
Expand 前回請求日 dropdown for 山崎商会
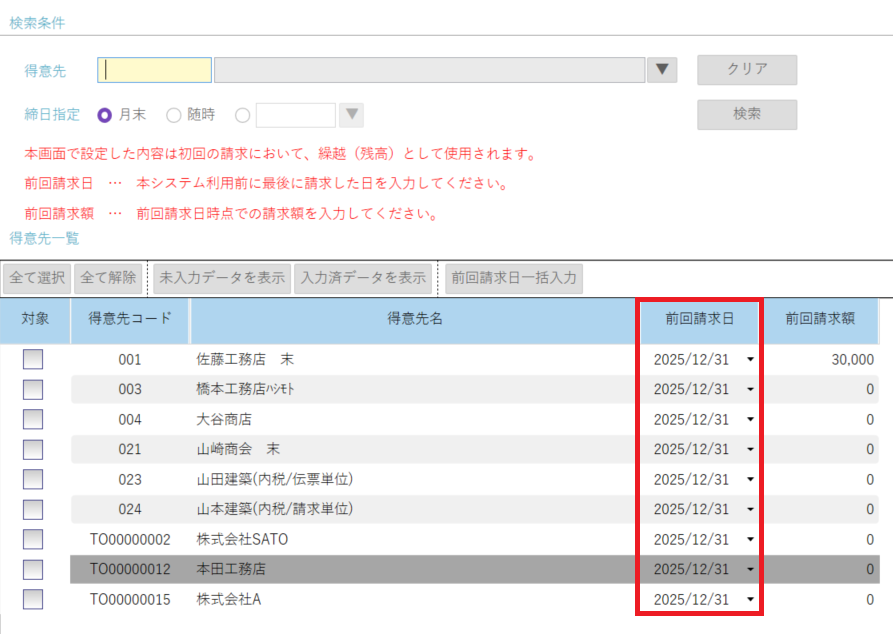click(750, 450)
